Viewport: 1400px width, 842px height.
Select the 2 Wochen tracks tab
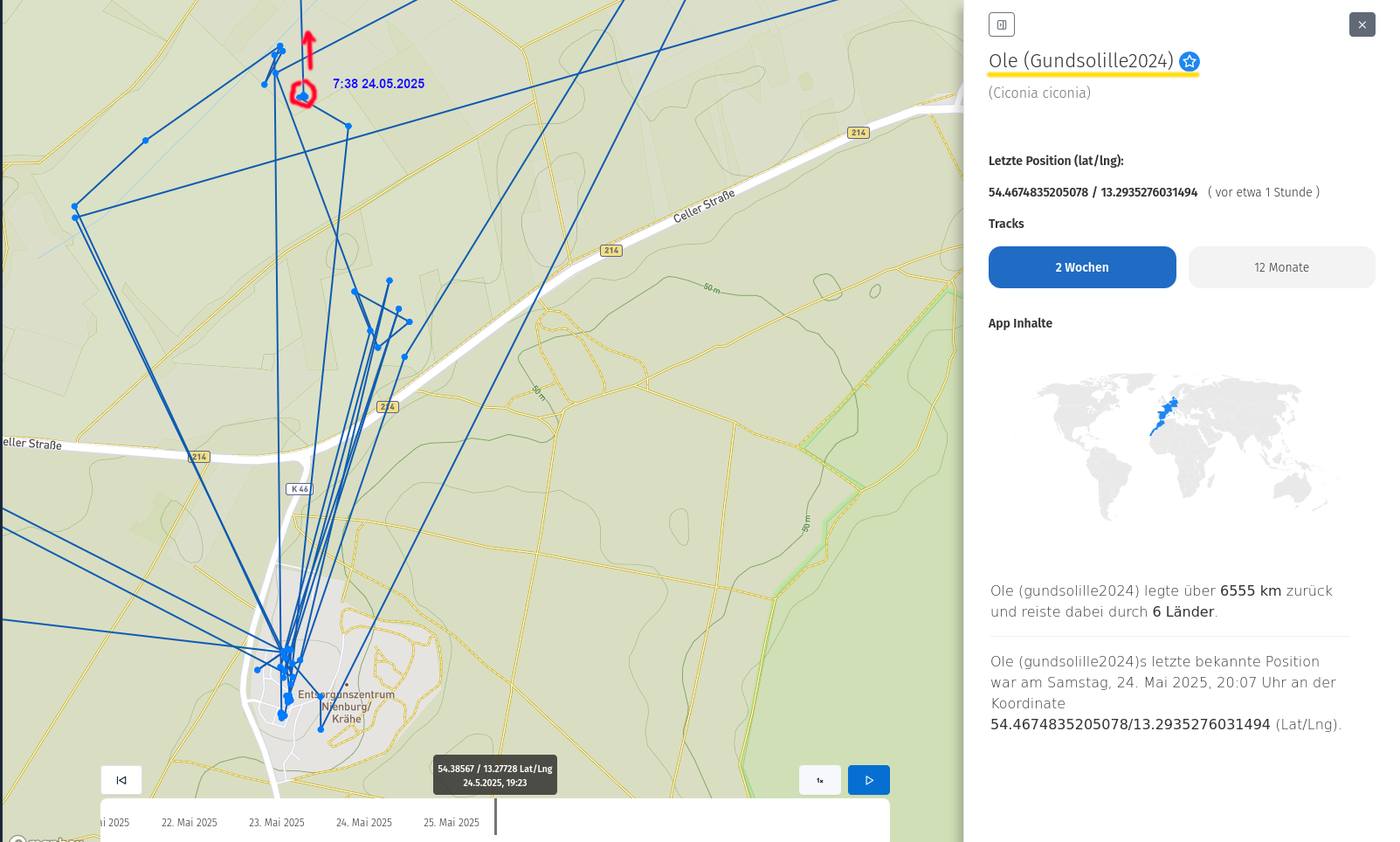pos(1081,267)
